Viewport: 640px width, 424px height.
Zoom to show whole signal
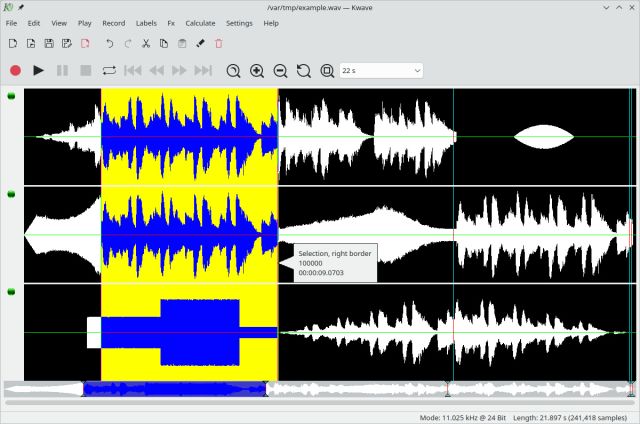(x=327, y=71)
